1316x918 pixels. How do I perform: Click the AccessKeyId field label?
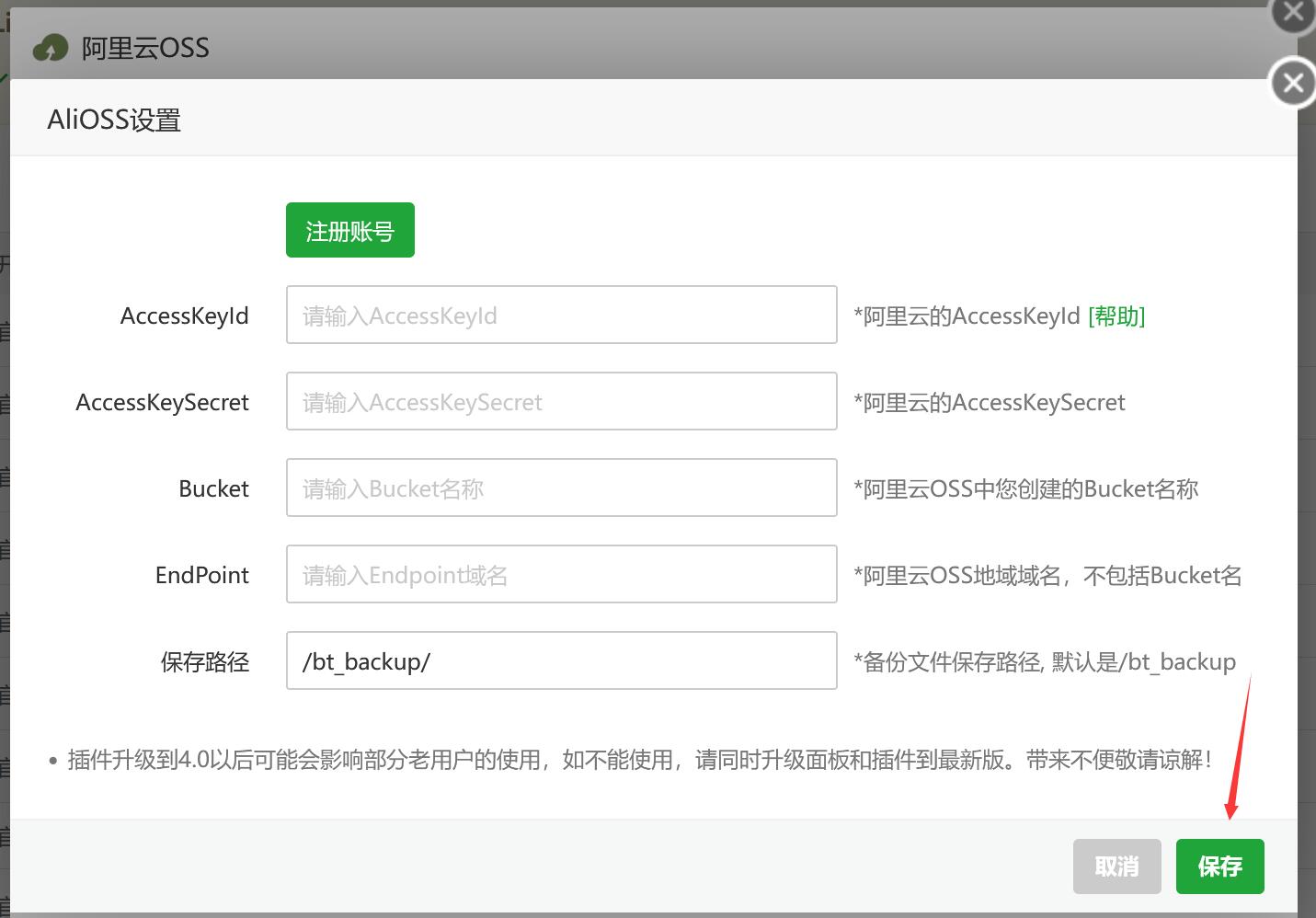click(185, 316)
